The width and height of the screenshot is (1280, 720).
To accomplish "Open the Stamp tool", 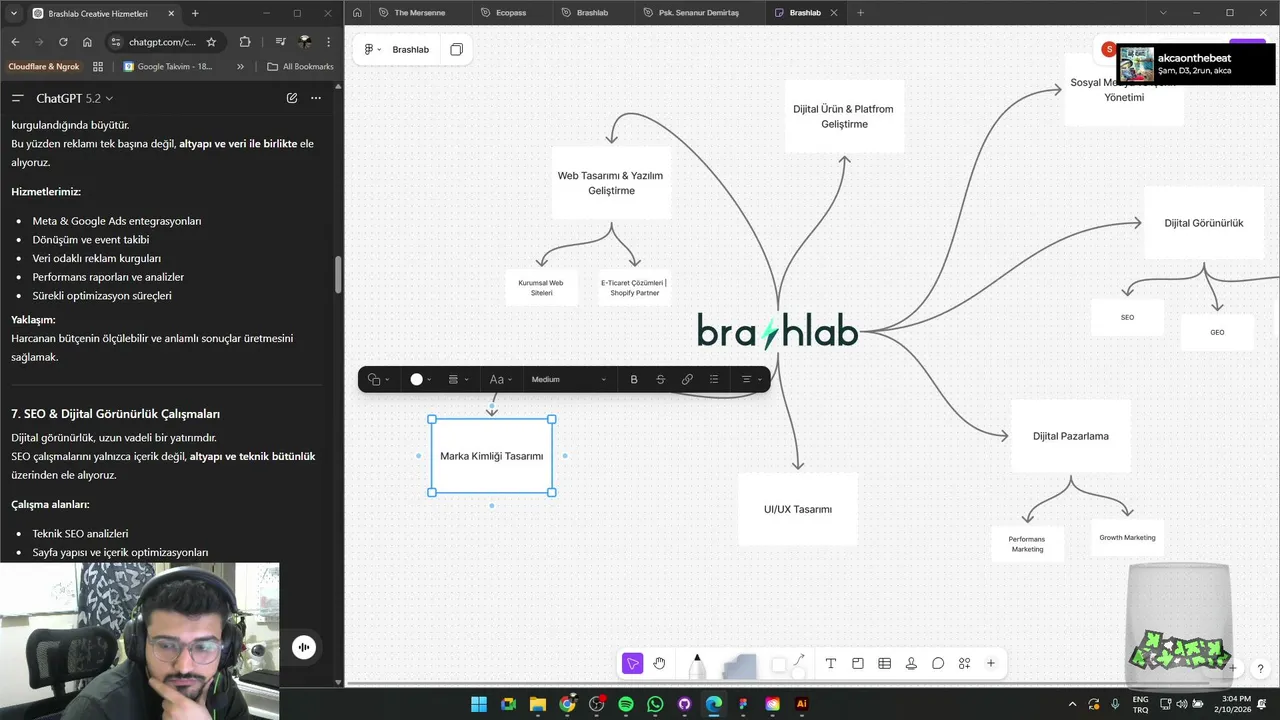I will pos(911,663).
